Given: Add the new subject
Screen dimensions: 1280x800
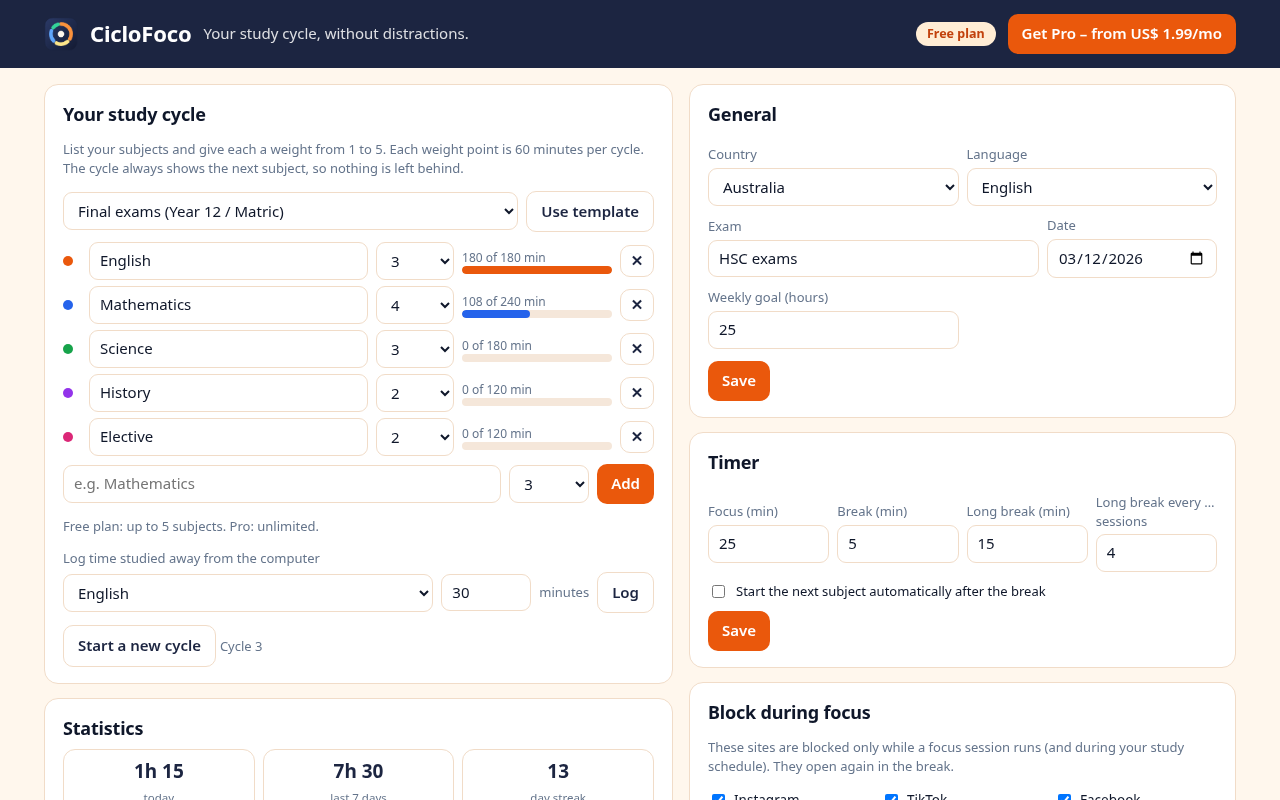Looking at the screenshot, I should pyautogui.click(x=625, y=484).
